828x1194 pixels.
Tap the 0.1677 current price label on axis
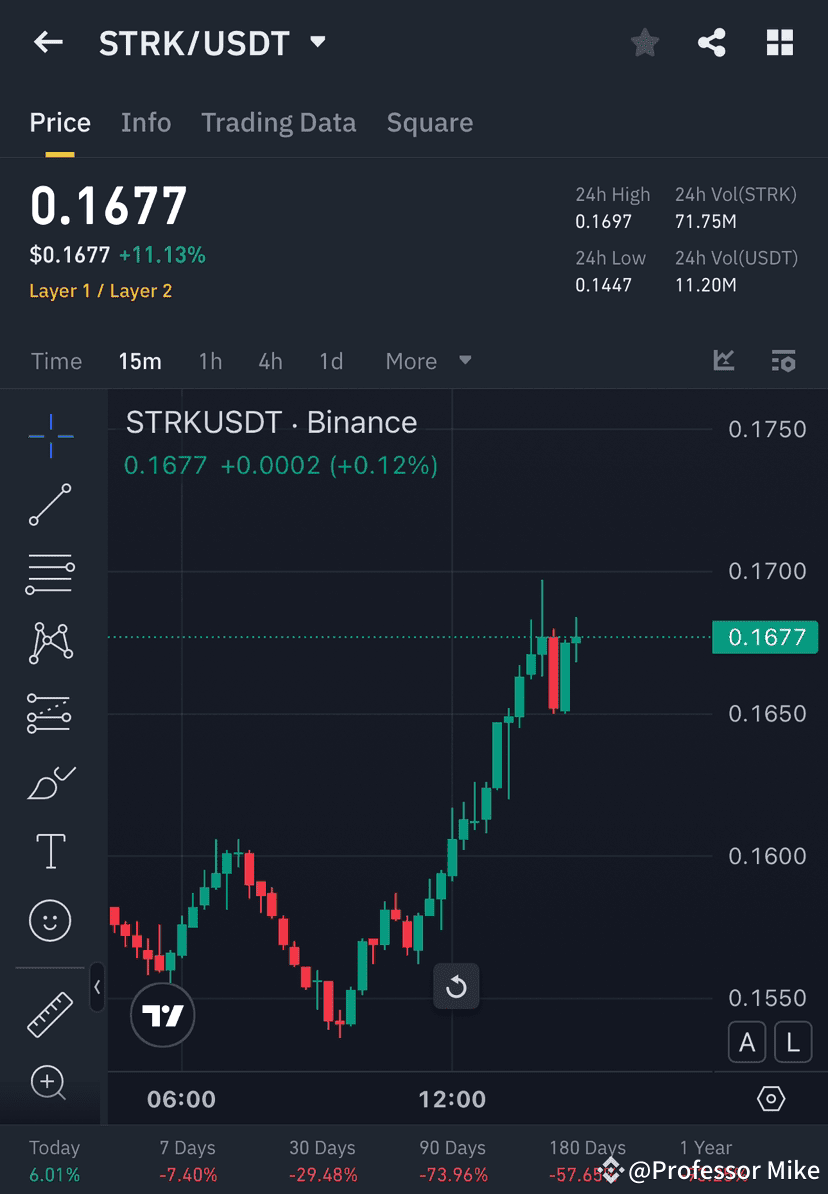(x=765, y=637)
